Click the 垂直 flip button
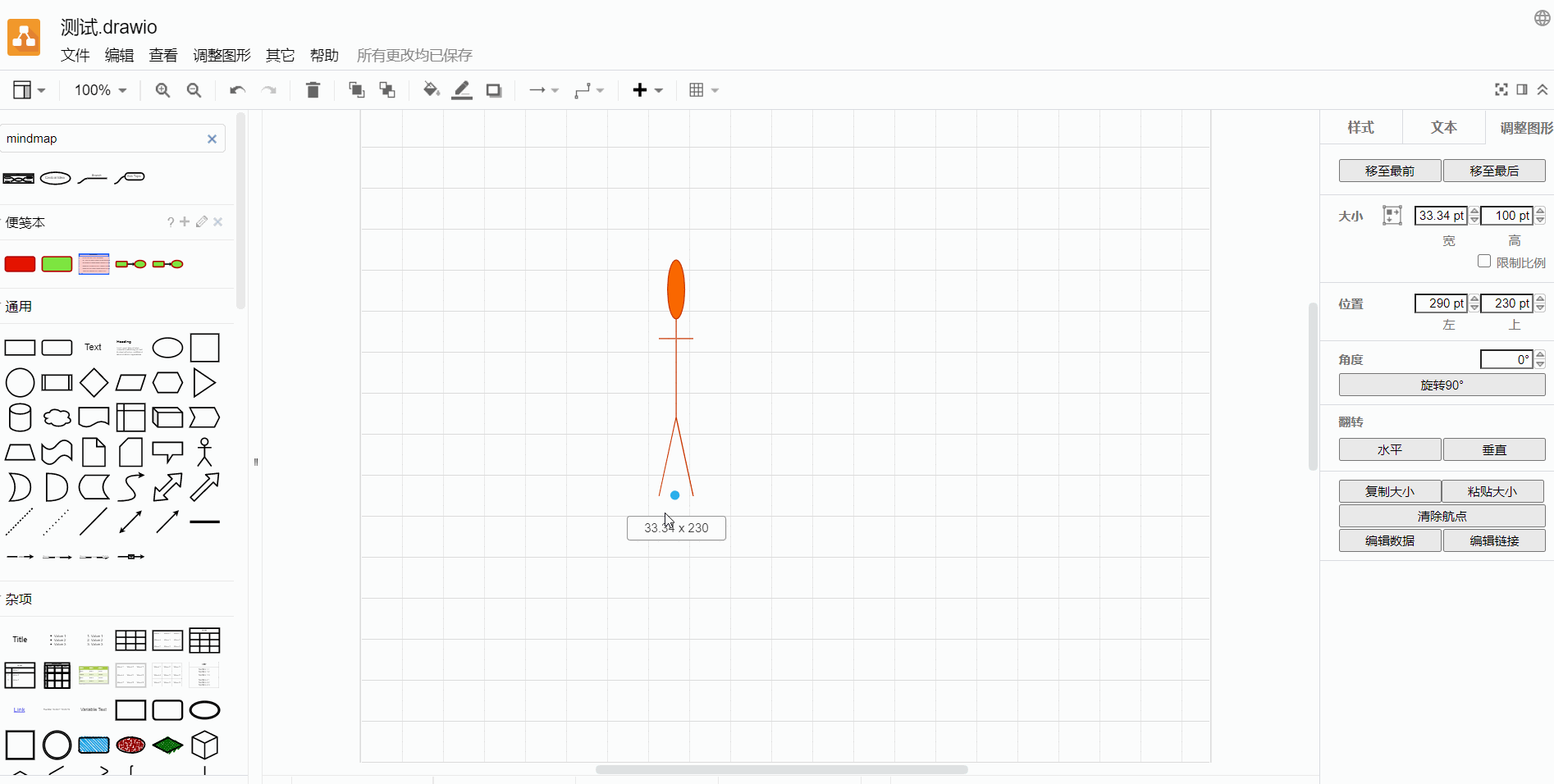The width and height of the screenshot is (1554, 784). 1494,449
